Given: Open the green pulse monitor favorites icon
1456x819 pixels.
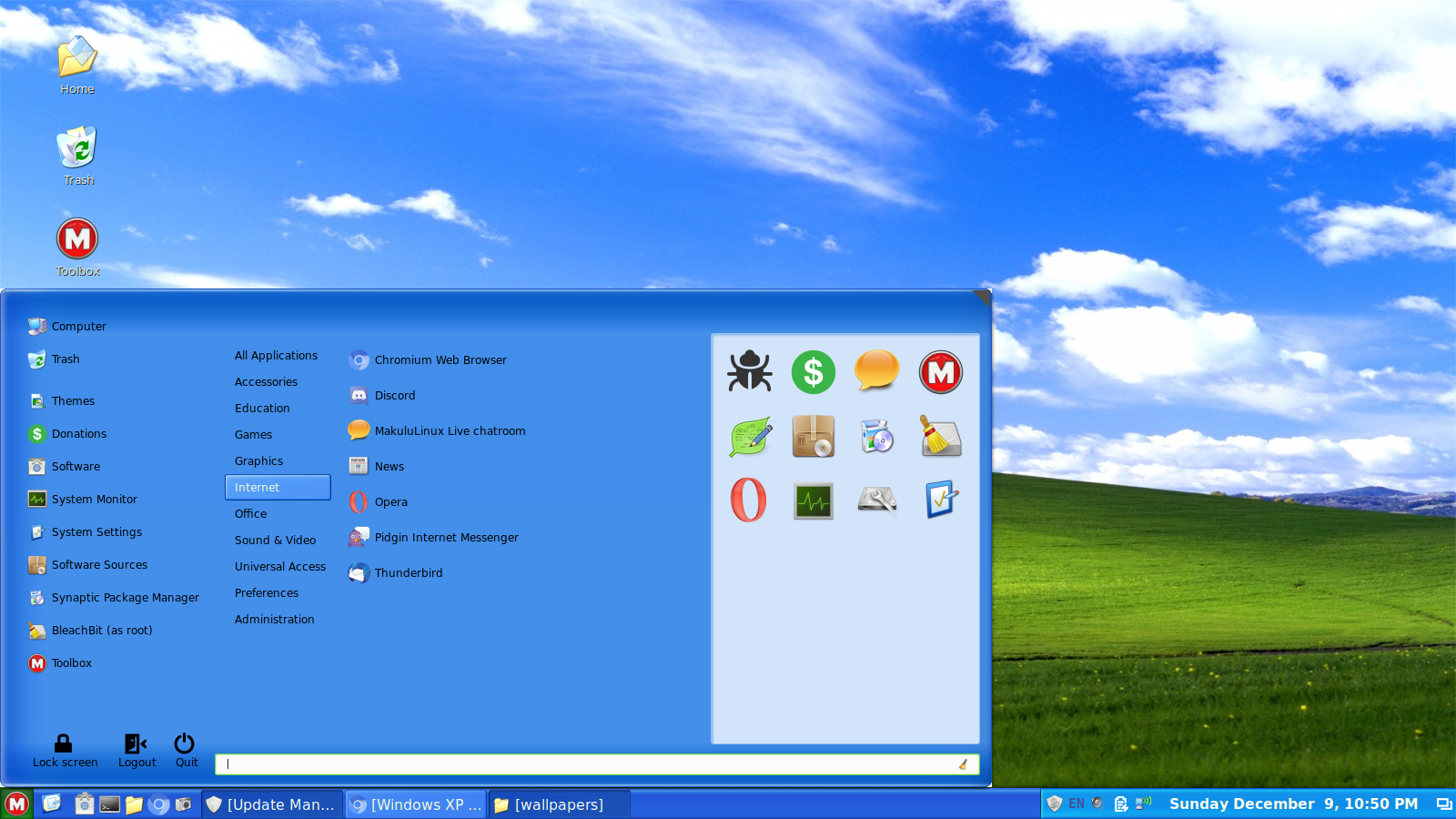Looking at the screenshot, I should (x=814, y=500).
